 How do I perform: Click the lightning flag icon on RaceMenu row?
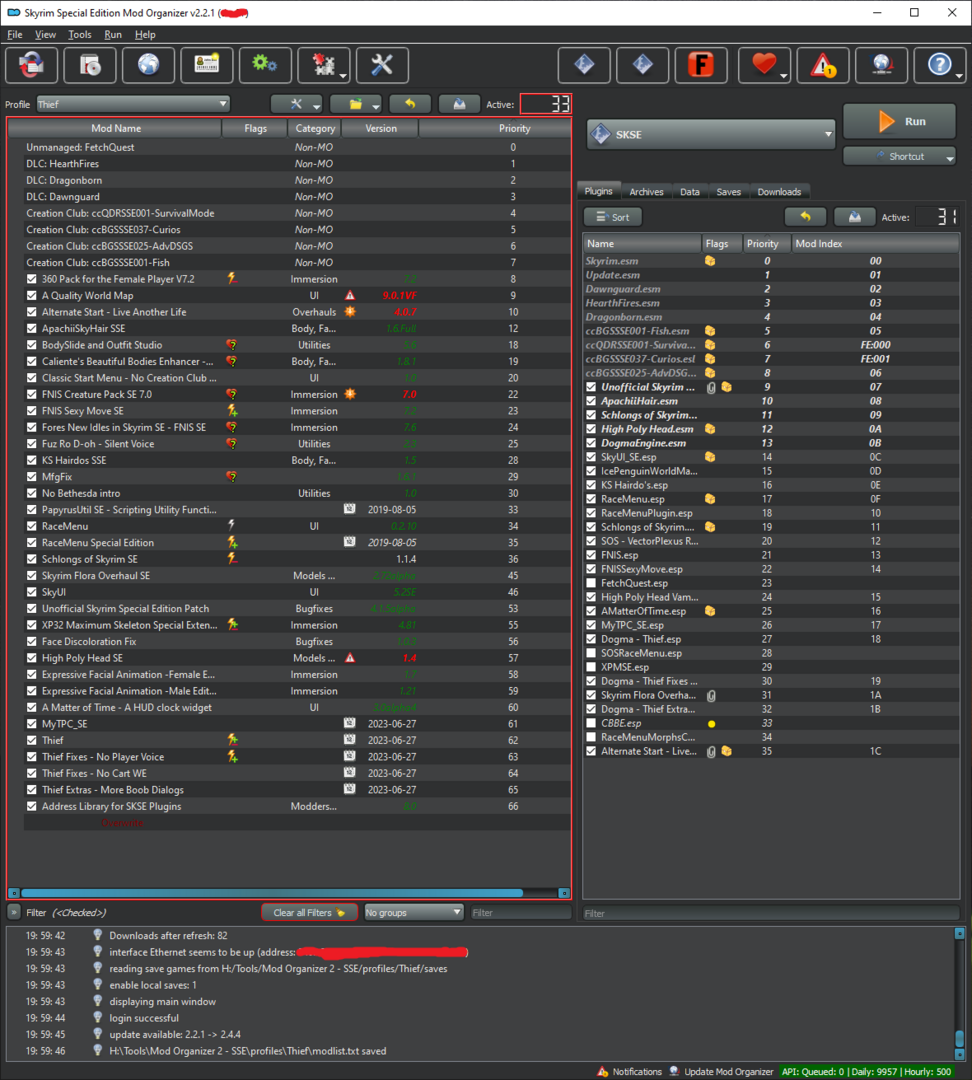point(232,526)
